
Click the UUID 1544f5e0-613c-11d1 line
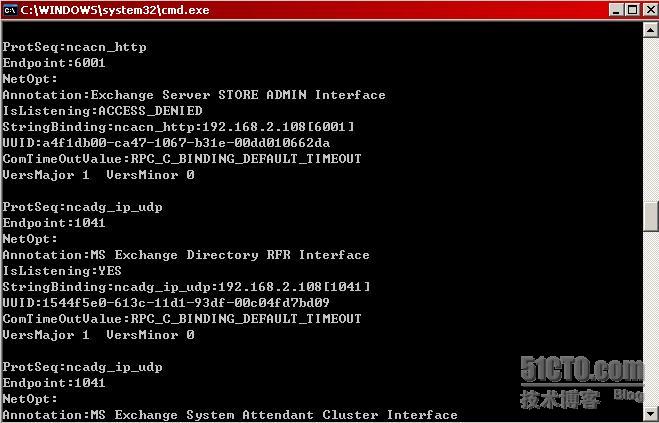pos(166,303)
